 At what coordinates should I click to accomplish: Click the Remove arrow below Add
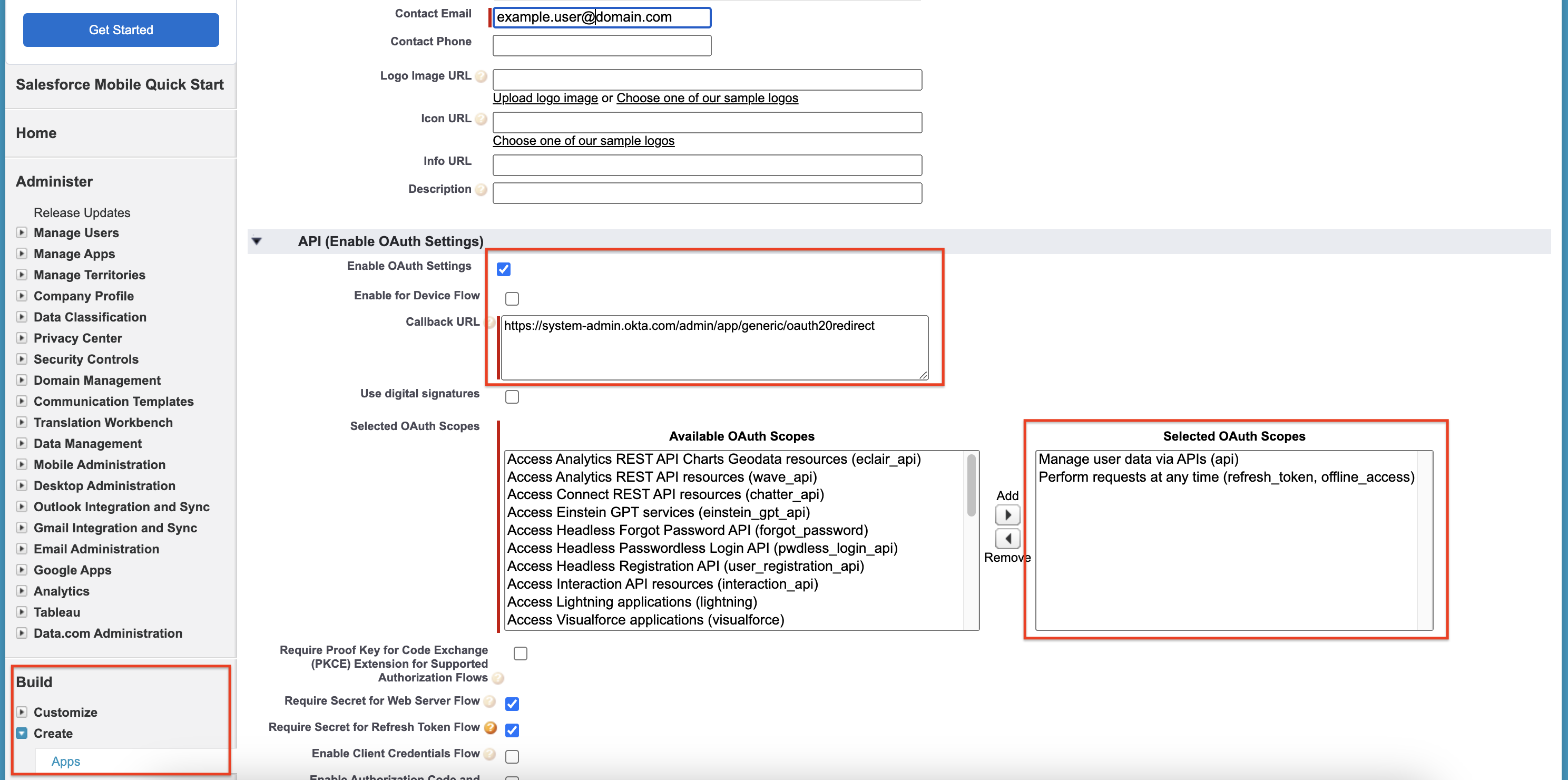1007,538
